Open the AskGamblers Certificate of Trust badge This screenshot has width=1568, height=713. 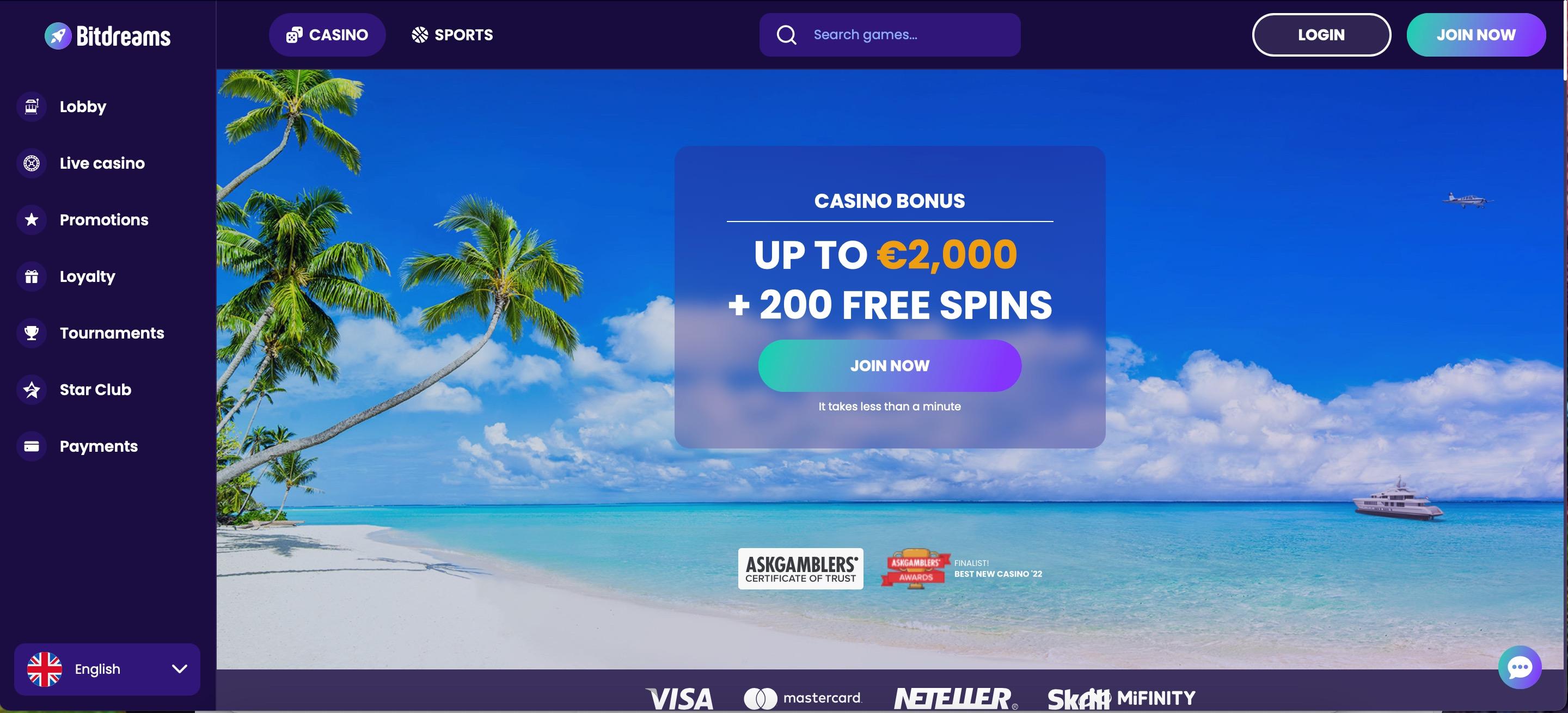800,569
